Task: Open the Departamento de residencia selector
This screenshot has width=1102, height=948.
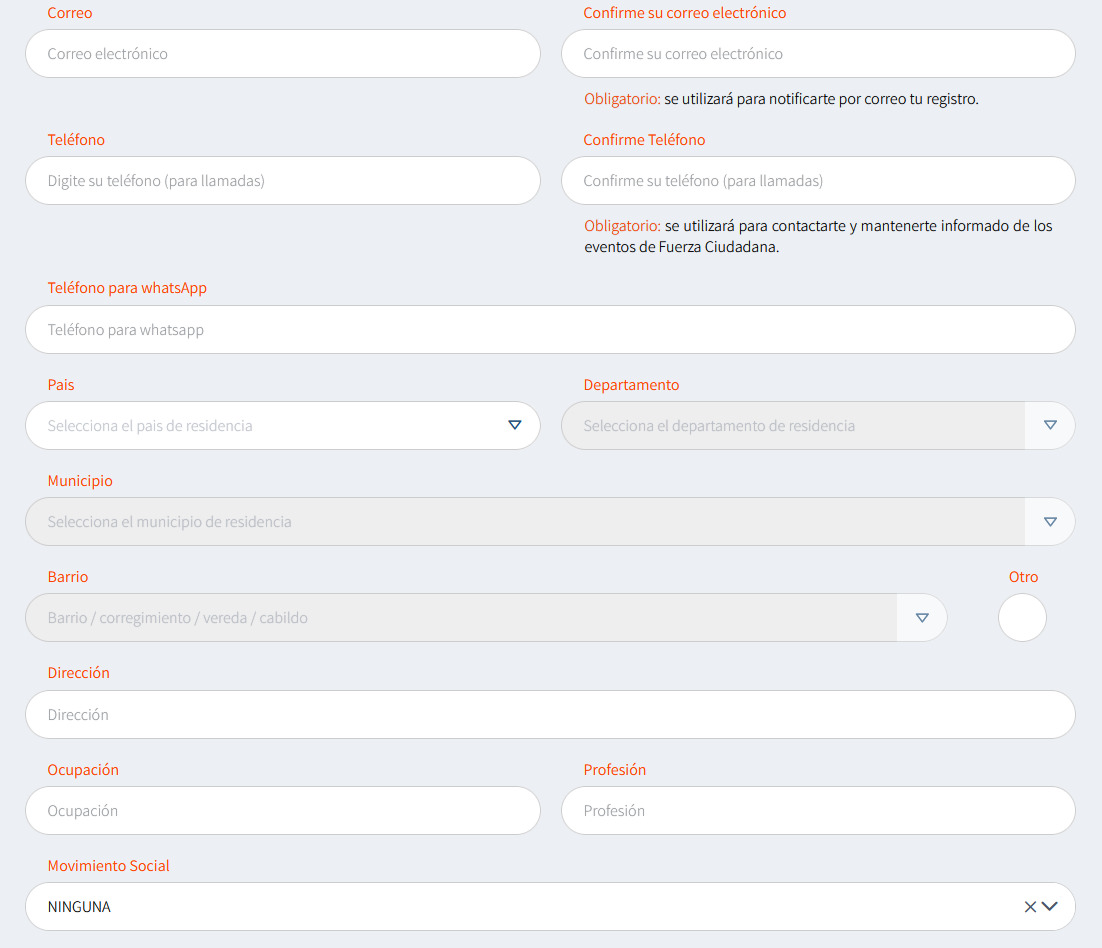Action: 790,425
